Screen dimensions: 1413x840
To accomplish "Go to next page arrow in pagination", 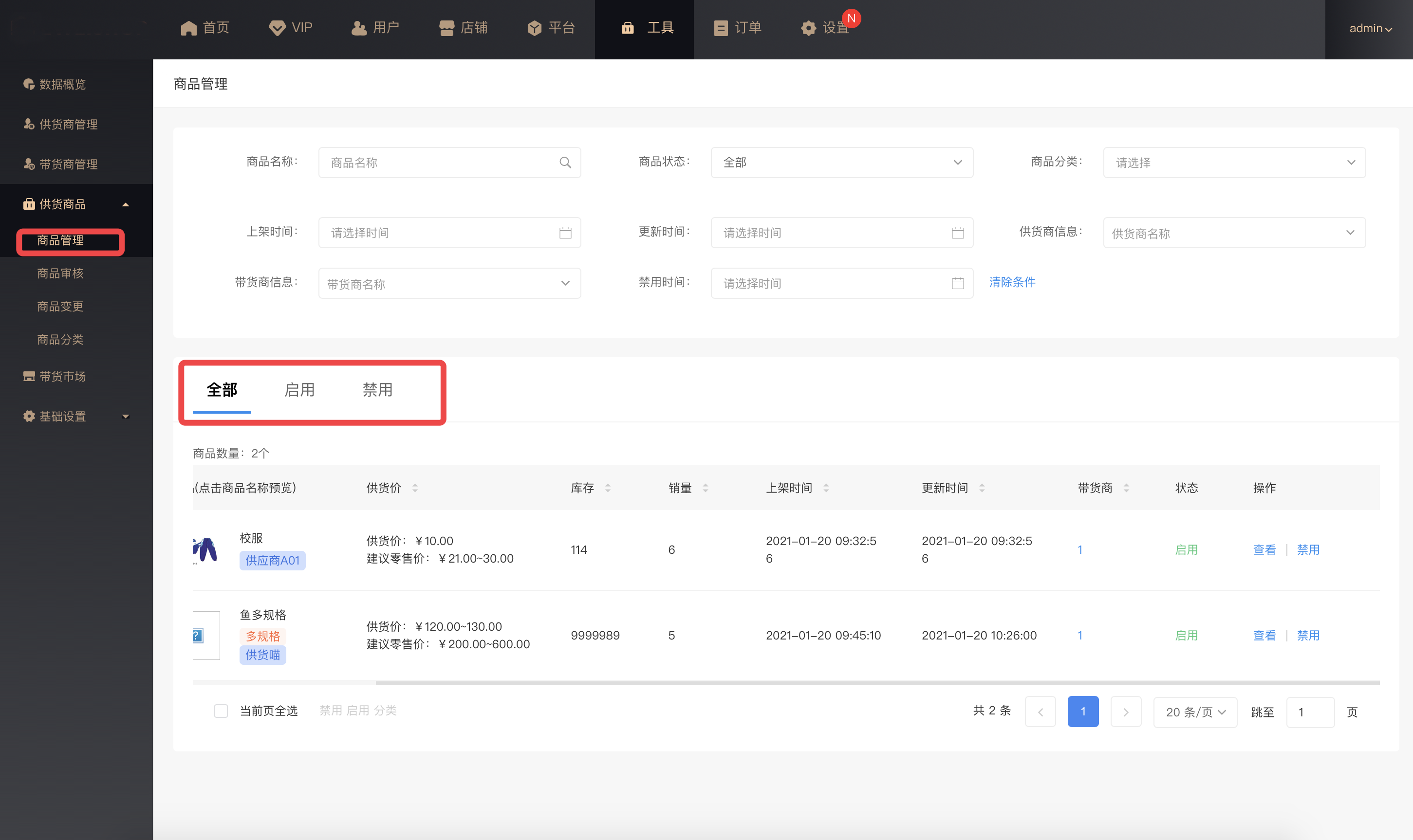I will 1125,712.
